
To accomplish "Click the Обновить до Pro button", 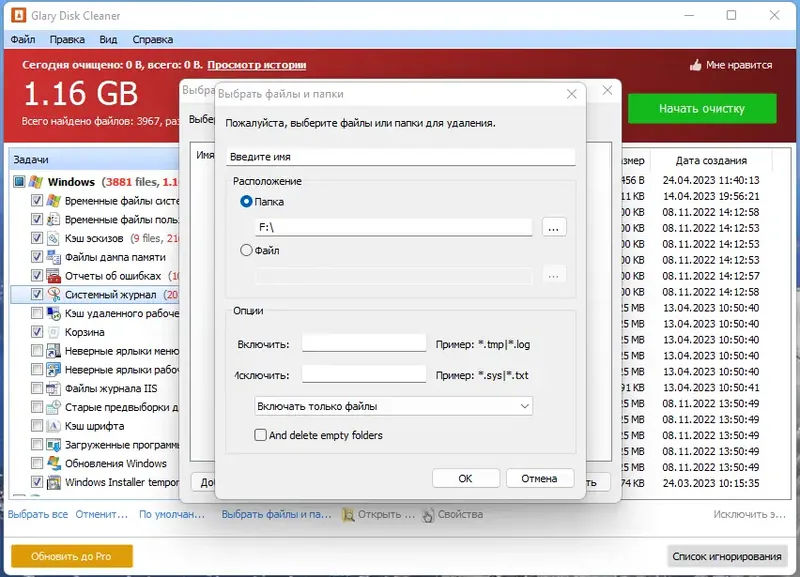I will pos(72,556).
